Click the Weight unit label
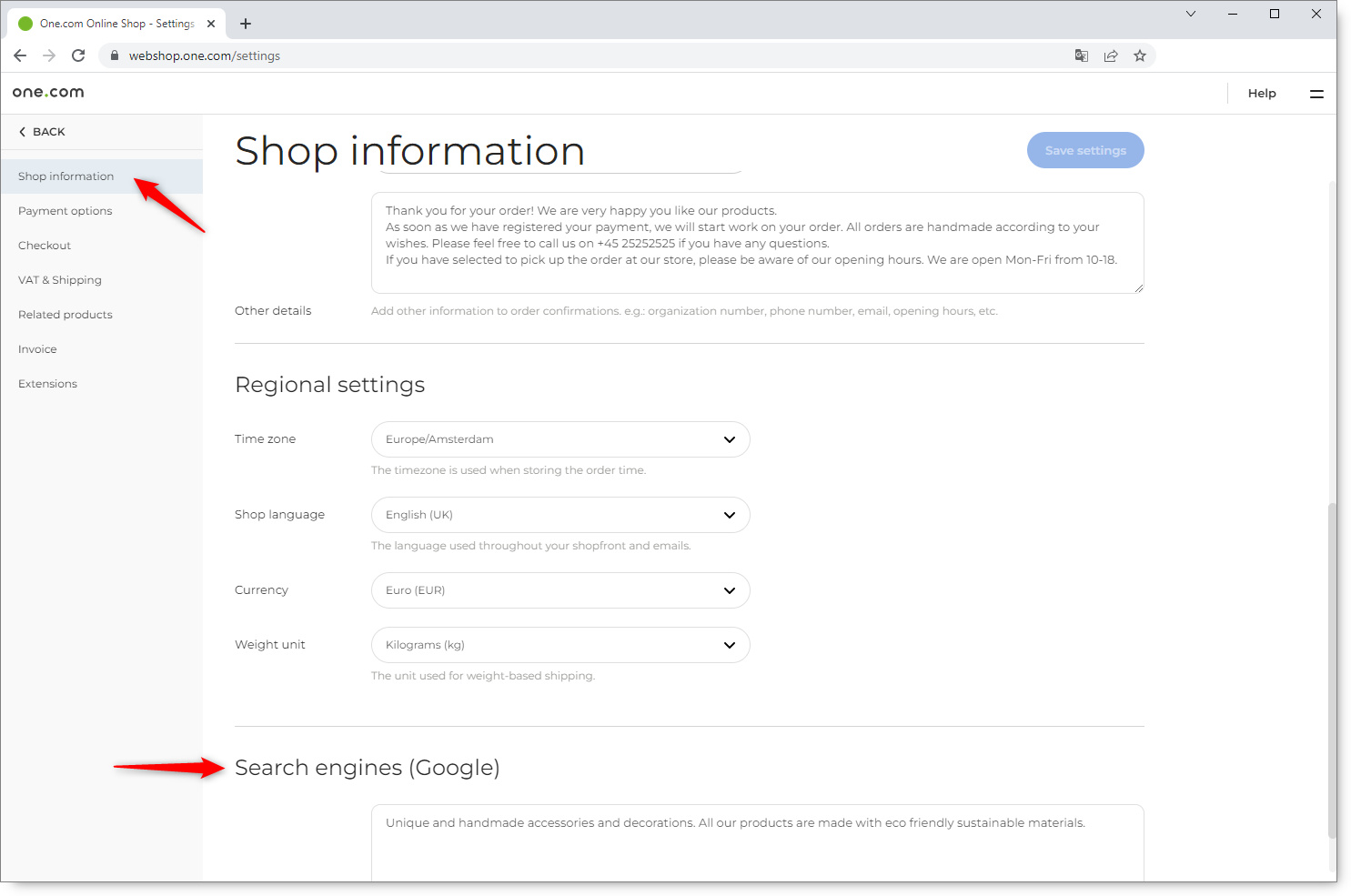1351x896 pixels. tap(270, 645)
